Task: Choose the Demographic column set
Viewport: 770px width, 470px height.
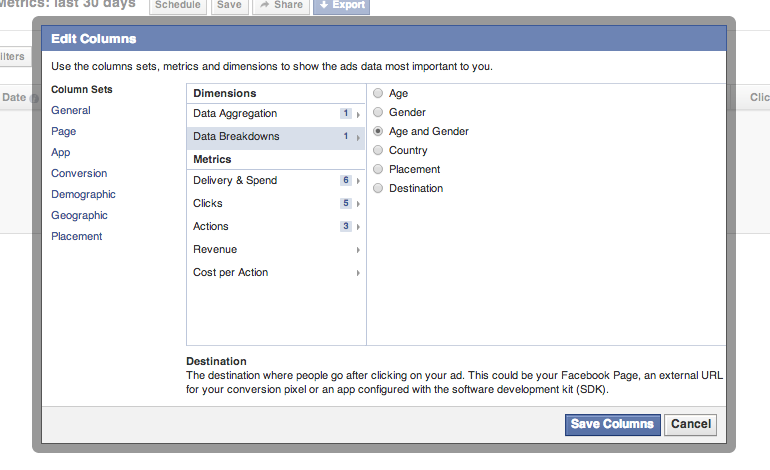Action: [83, 194]
